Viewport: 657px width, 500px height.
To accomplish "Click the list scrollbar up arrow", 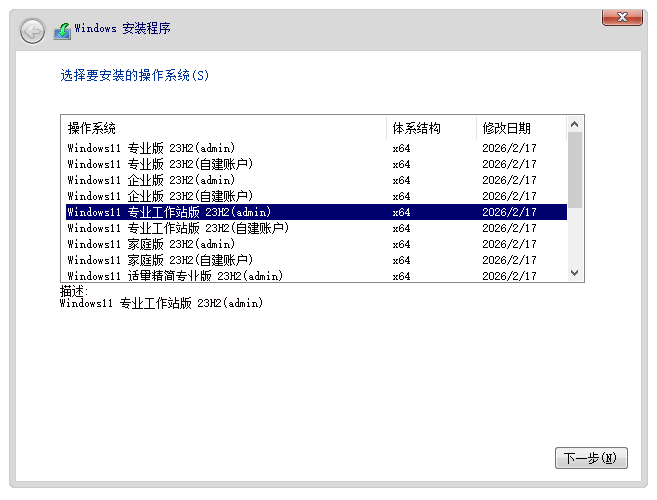I will pyautogui.click(x=575, y=124).
